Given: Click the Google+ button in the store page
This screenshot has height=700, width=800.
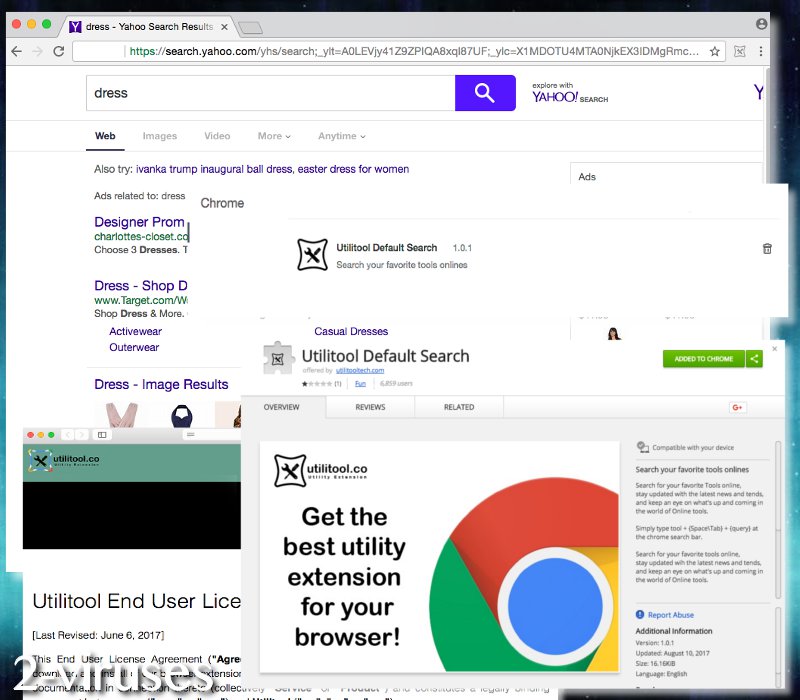Looking at the screenshot, I should coord(739,407).
